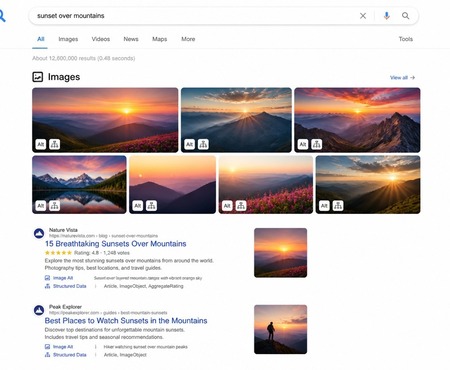This screenshot has height=370, width=450.
Task: Open the Nature Vista result thumbnail
Action: (x=280, y=253)
